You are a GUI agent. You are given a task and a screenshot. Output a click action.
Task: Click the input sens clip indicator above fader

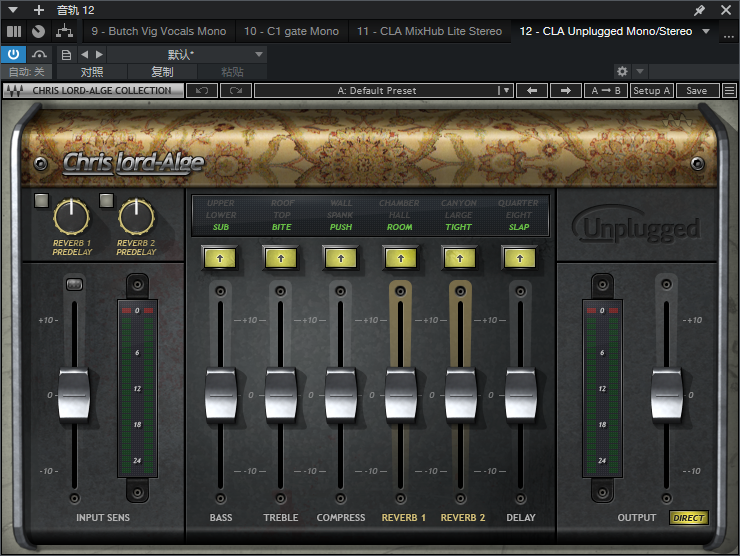tap(75, 284)
